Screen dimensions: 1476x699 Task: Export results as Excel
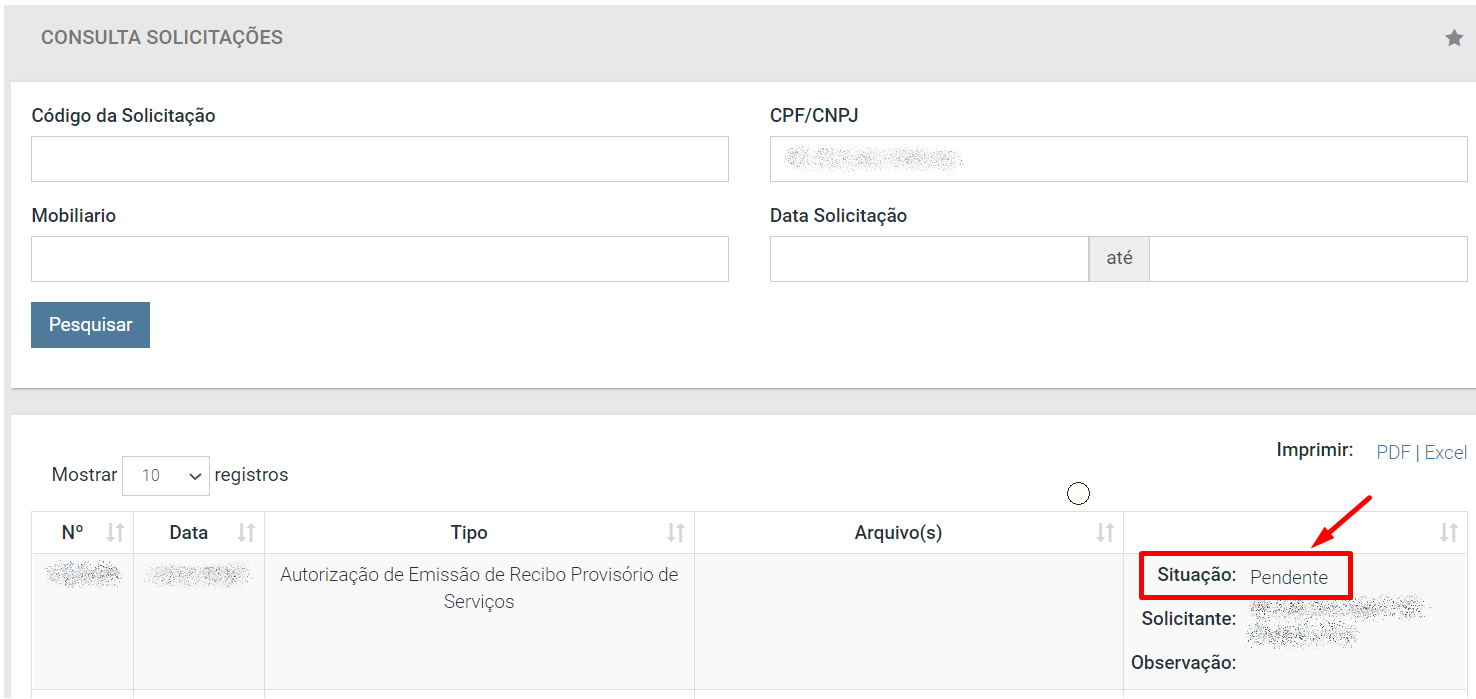point(1446,453)
